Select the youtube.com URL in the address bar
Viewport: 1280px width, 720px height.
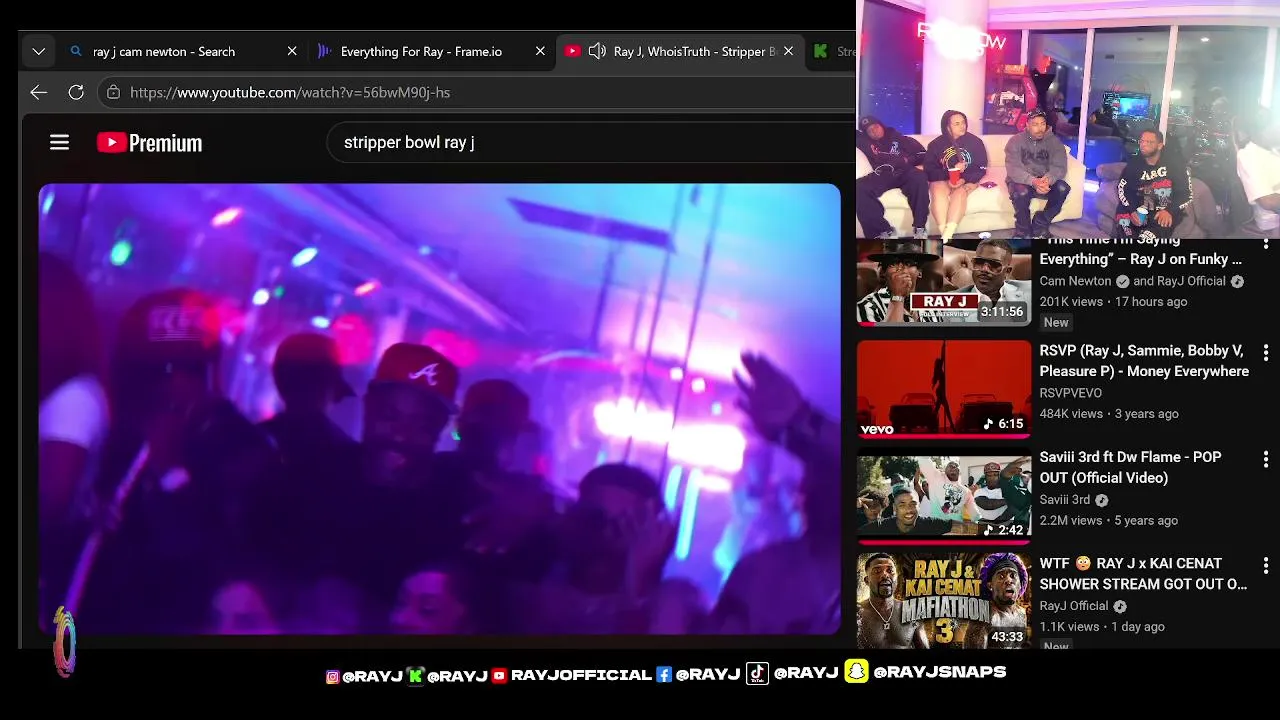pyautogui.click(x=290, y=92)
